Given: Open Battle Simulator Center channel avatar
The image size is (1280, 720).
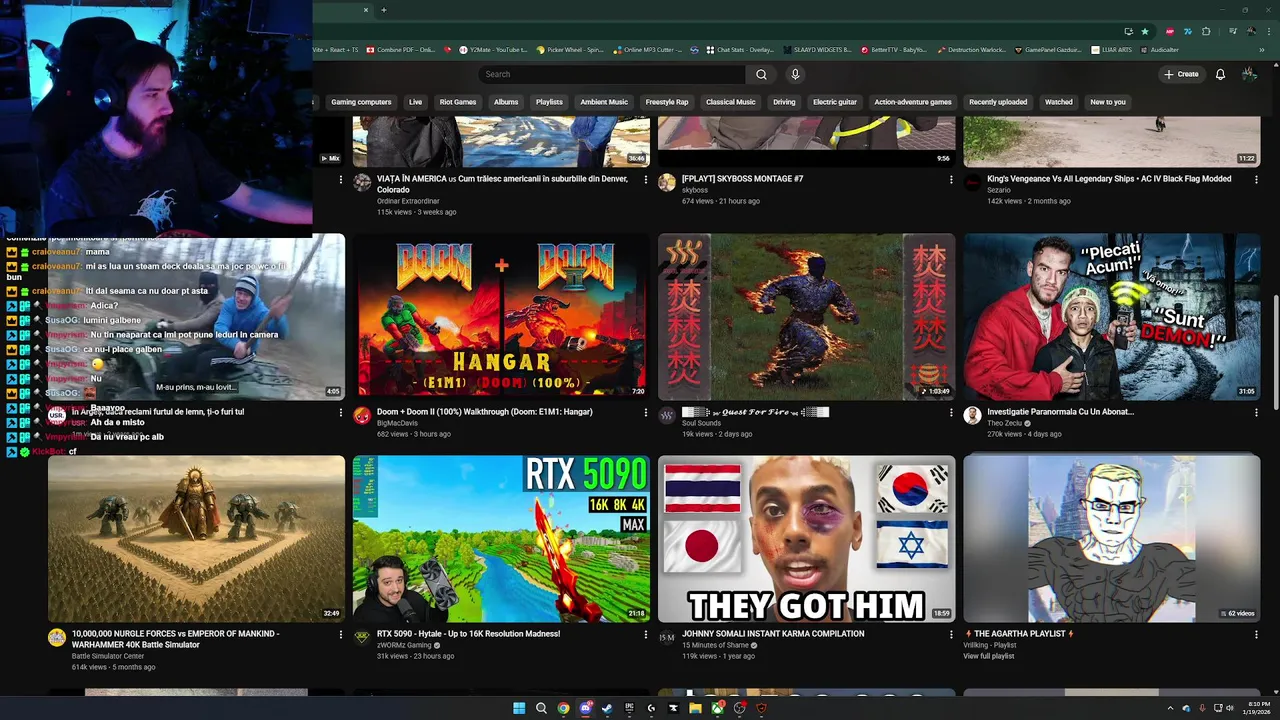Looking at the screenshot, I should click(x=57, y=638).
